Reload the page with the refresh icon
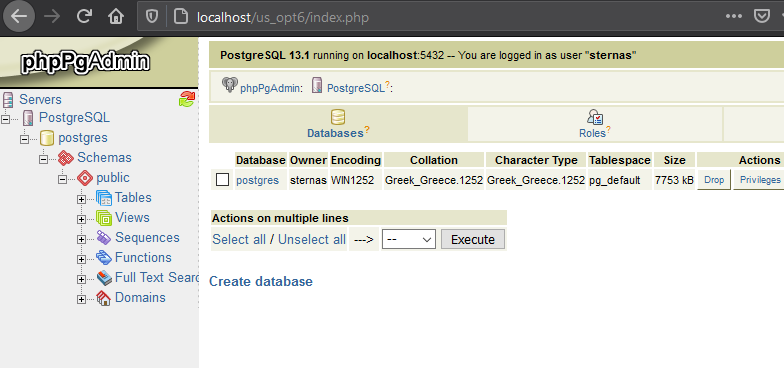 (84, 16)
